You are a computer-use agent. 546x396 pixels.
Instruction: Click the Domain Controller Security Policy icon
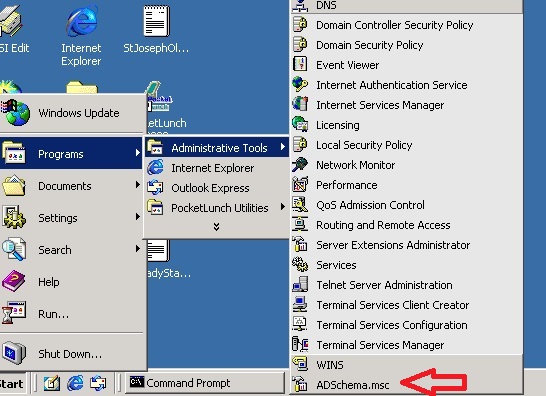(x=300, y=25)
